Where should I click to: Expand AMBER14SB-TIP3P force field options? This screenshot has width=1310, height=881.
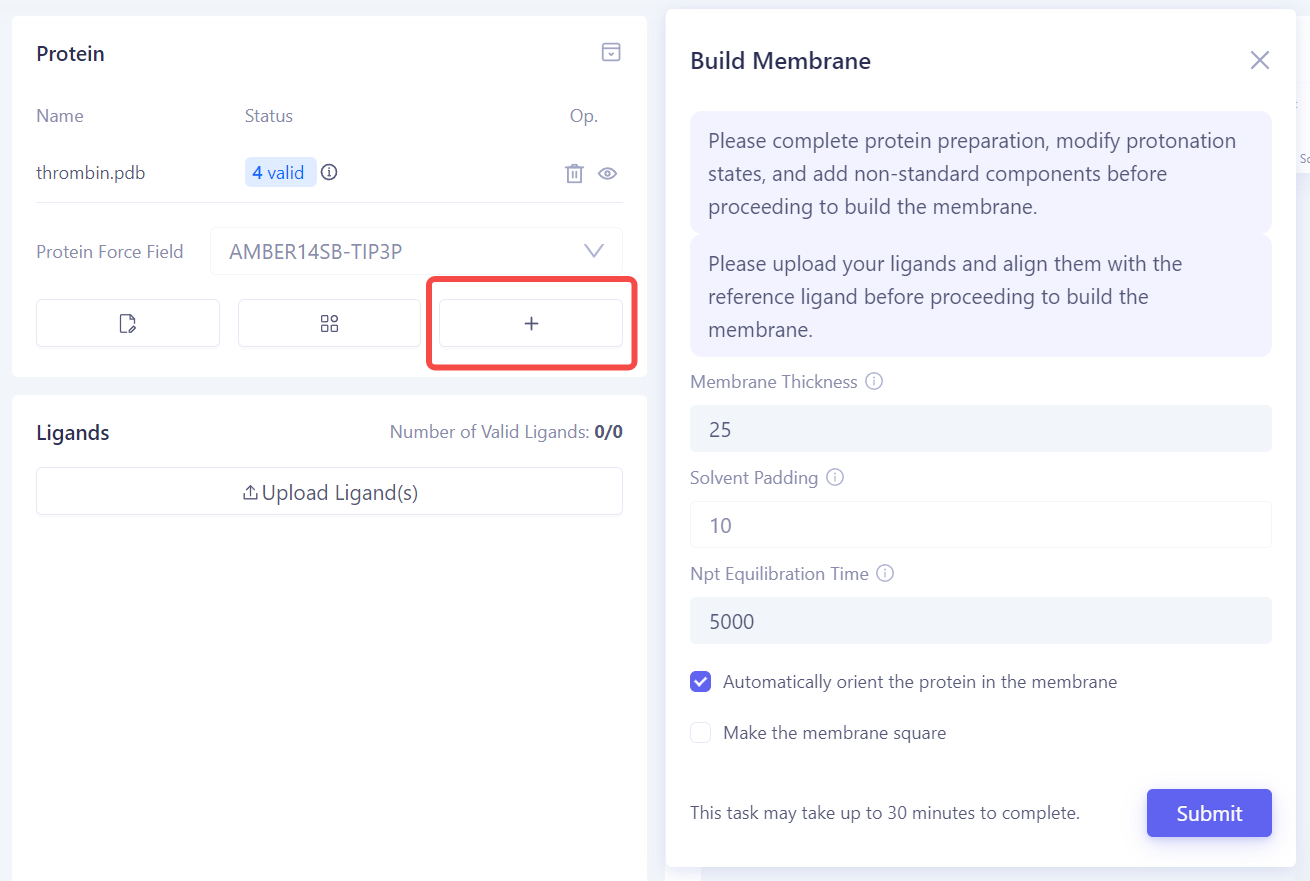[x=593, y=250]
